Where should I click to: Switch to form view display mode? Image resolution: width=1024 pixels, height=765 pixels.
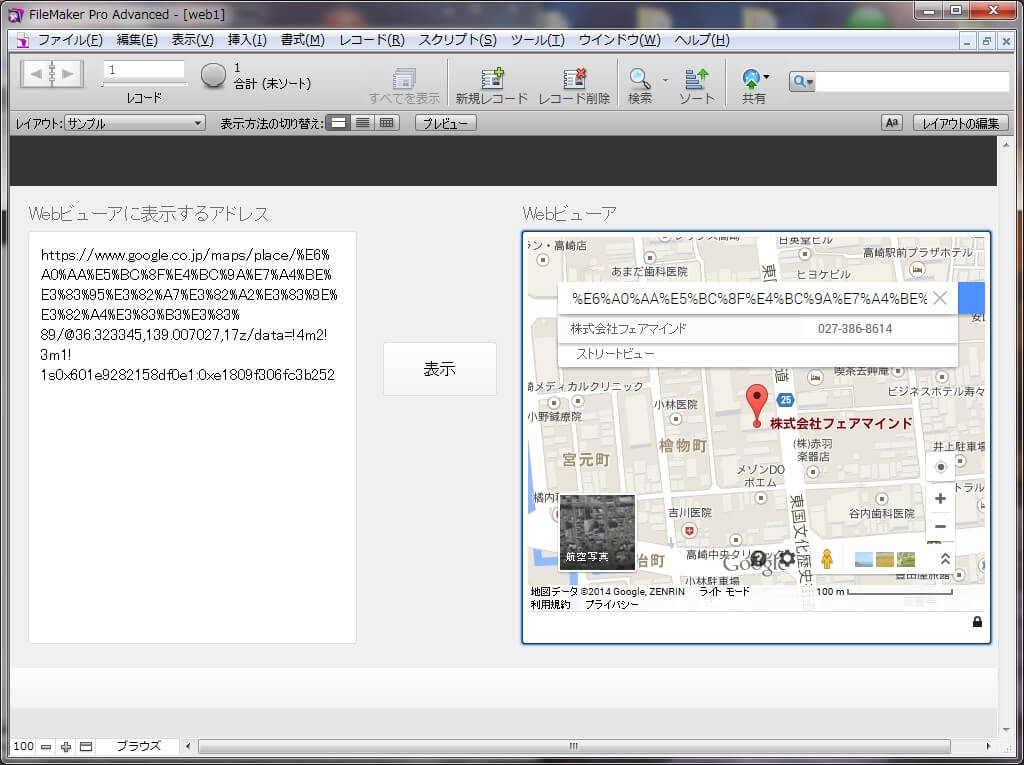tap(339, 123)
